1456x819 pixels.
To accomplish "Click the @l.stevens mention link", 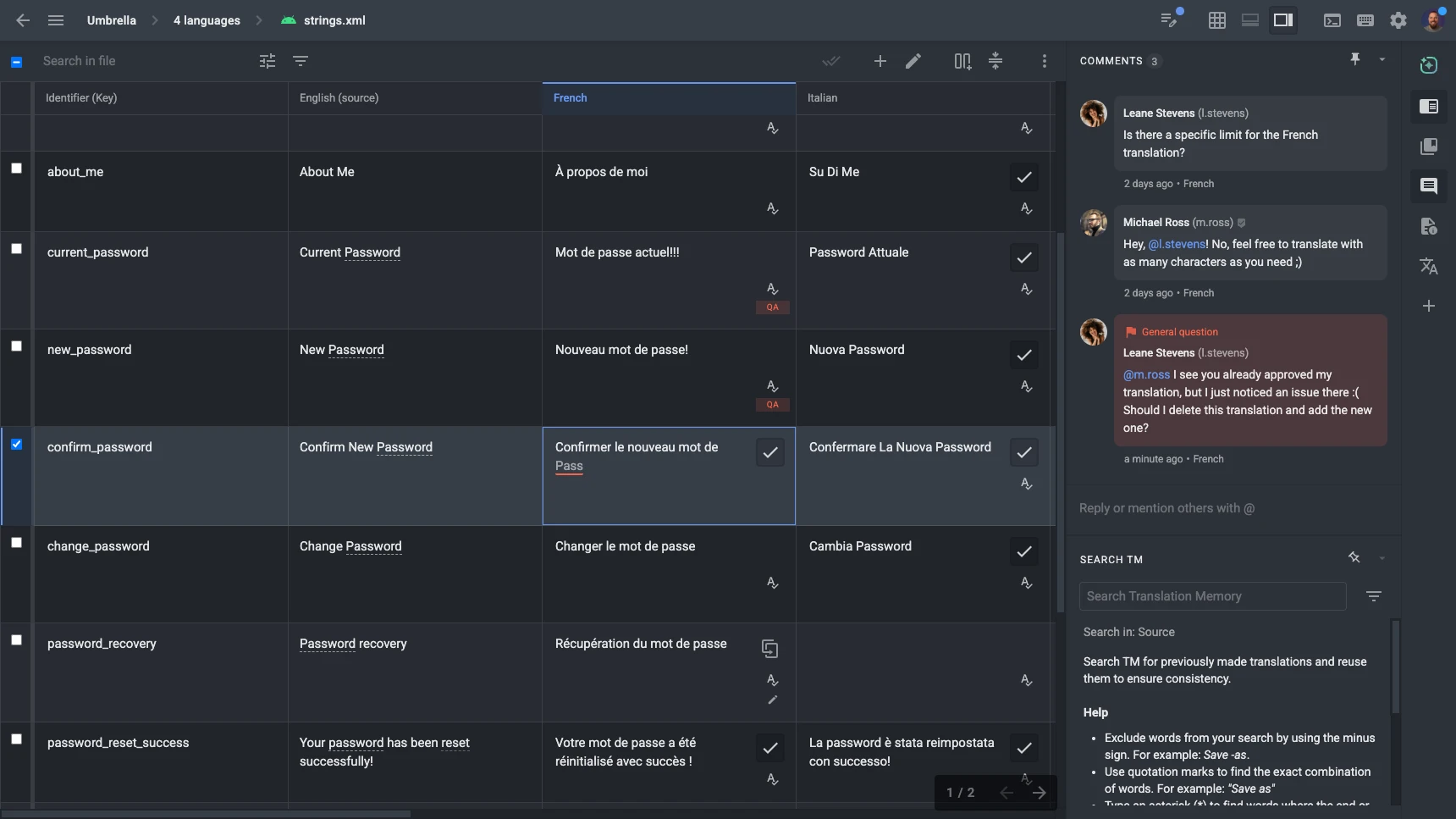I will point(1177,244).
